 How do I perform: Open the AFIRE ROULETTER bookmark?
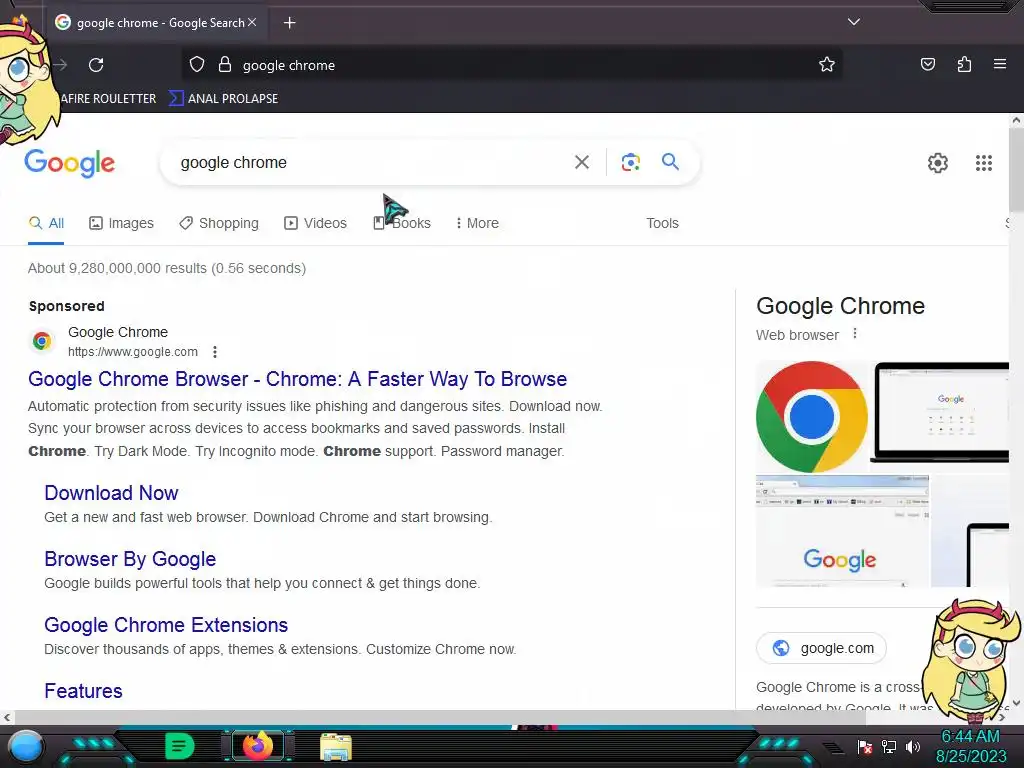108,99
